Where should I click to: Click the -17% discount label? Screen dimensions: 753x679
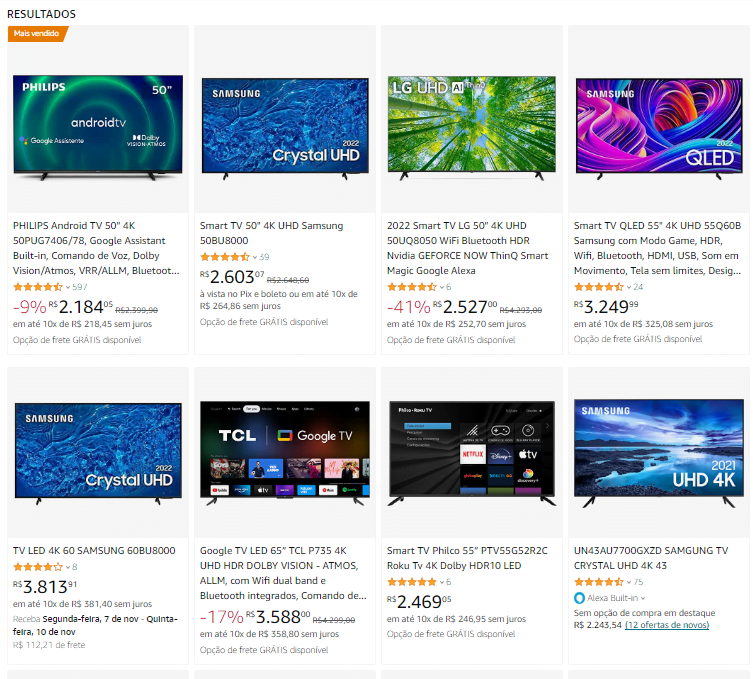click(222, 617)
